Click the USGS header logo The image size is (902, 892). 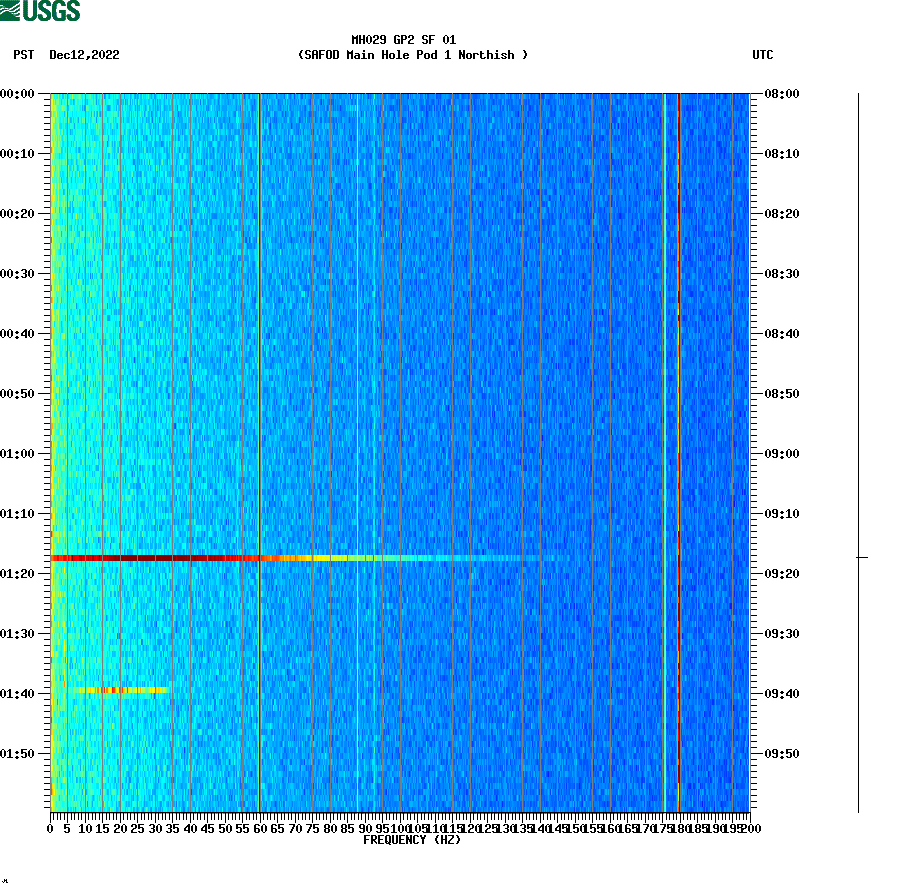click(x=40, y=10)
